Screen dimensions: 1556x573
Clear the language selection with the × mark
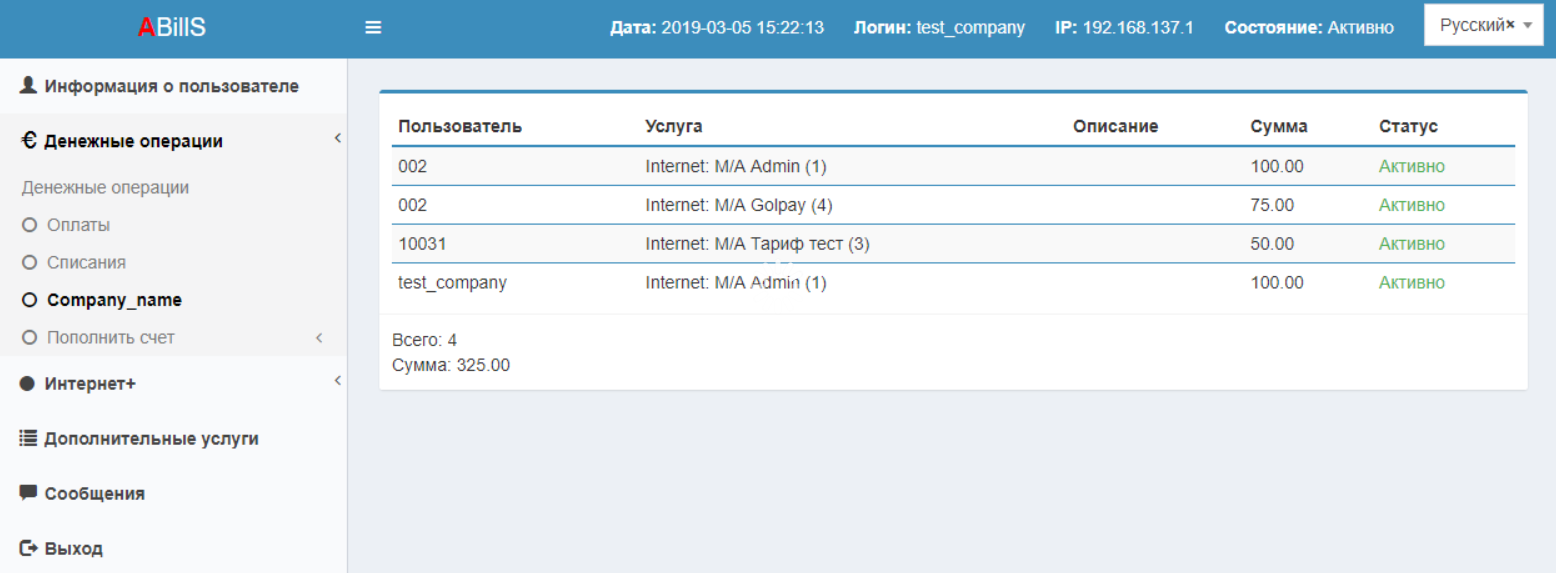point(1510,25)
